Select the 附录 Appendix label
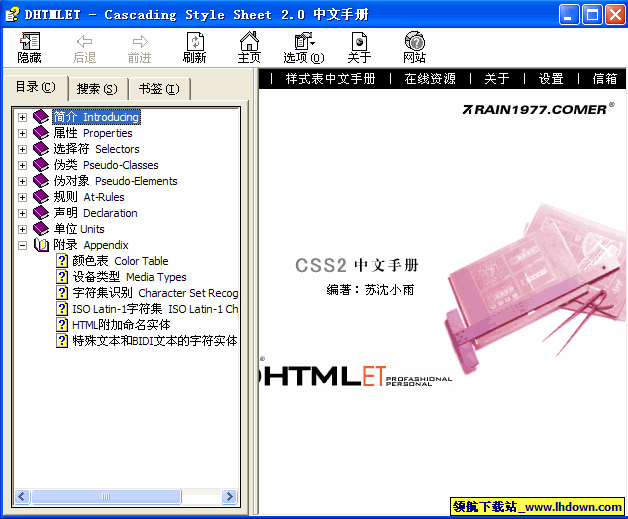Viewport: 628px width, 519px height. [91, 245]
